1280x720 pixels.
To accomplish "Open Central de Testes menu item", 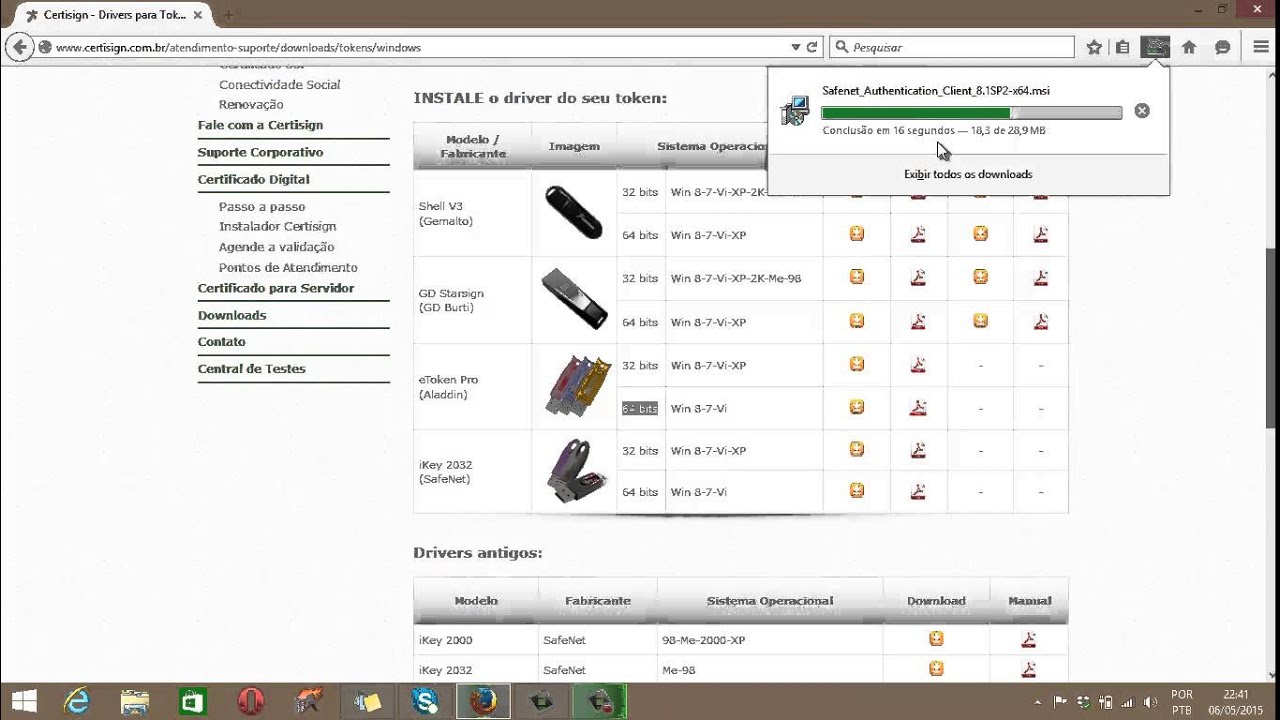I will [x=251, y=369].
